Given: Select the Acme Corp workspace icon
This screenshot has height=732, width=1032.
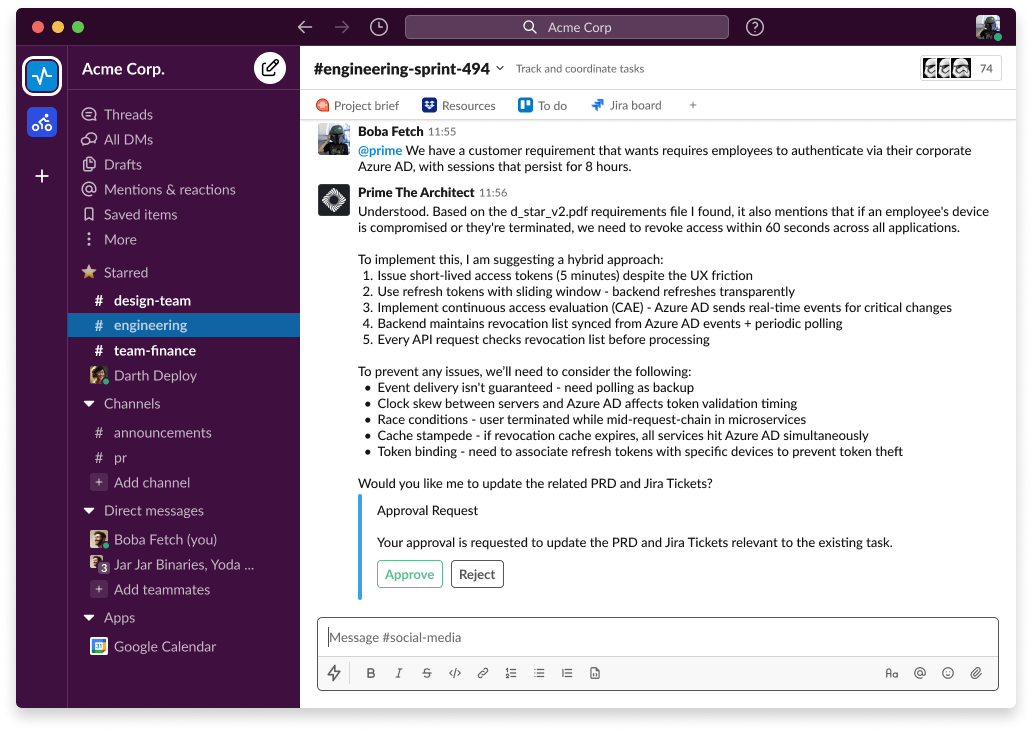Looking at the screenshot, I should (x=42, y=76).
